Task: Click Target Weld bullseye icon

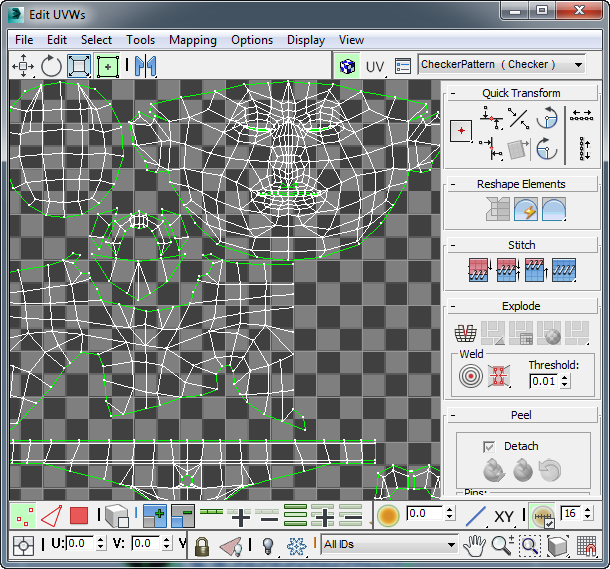Action: click(471, 376)
